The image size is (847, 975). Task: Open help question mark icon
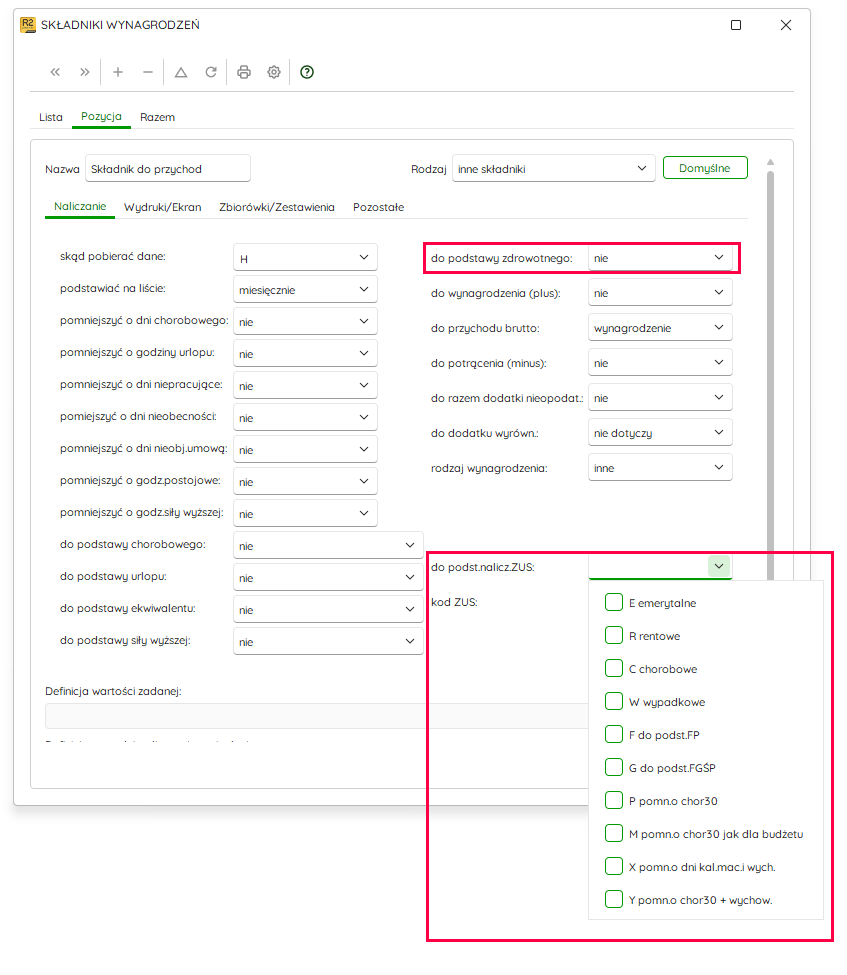pos(307,72)
